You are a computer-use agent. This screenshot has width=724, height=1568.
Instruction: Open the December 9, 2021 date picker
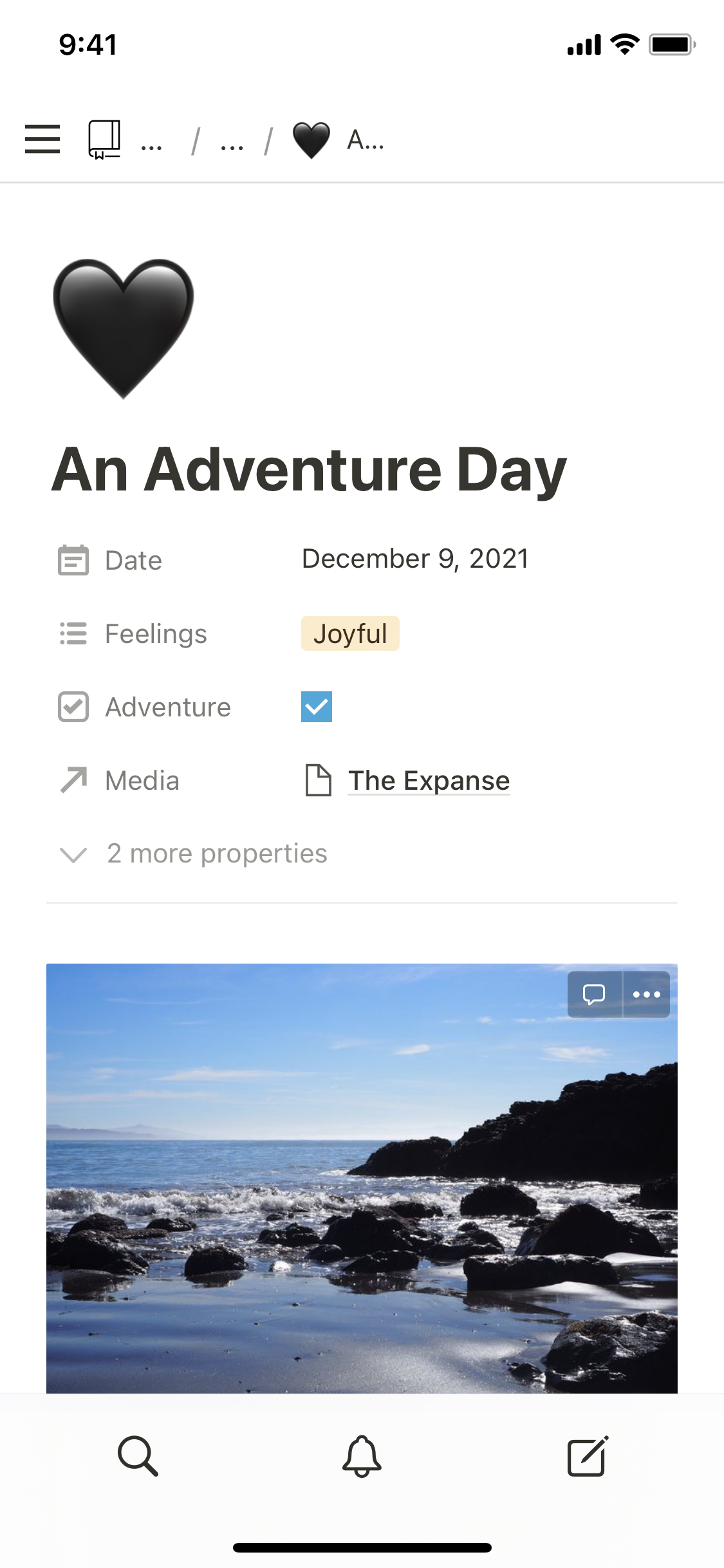point(415,559)
